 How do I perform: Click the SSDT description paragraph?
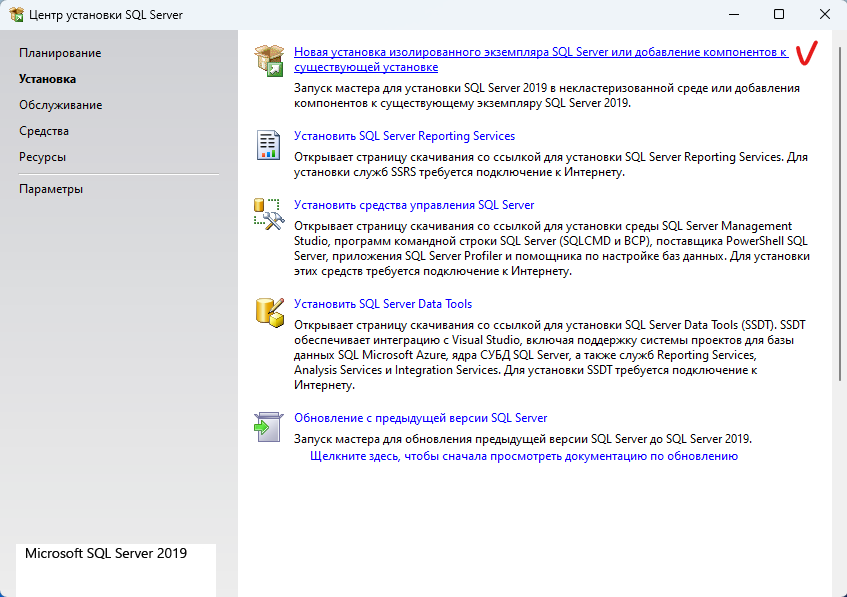pos(549,355)
